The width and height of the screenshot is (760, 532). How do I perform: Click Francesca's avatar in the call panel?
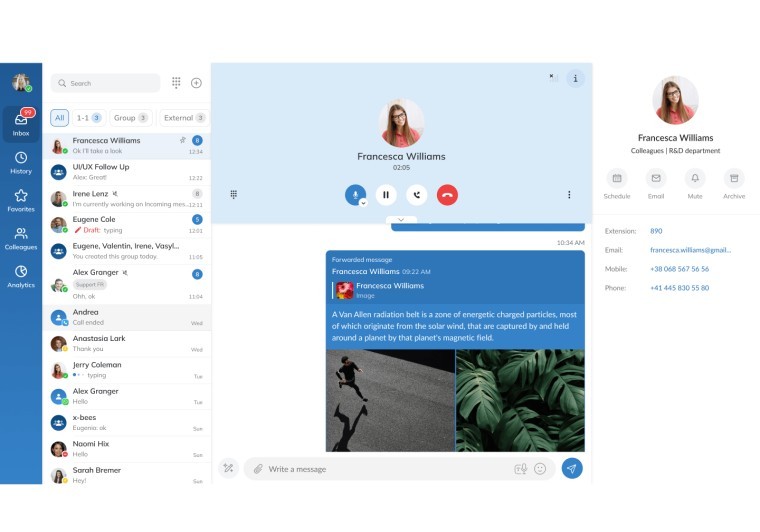401,123
